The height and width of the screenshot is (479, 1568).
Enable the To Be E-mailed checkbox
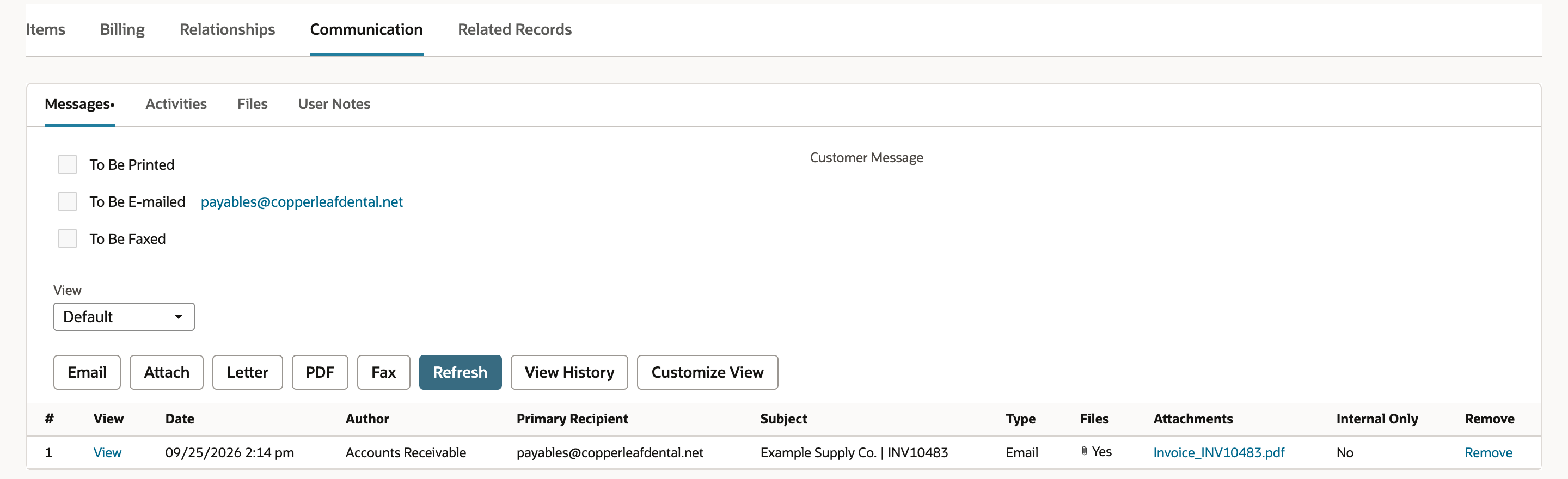[x=67, y=201]
